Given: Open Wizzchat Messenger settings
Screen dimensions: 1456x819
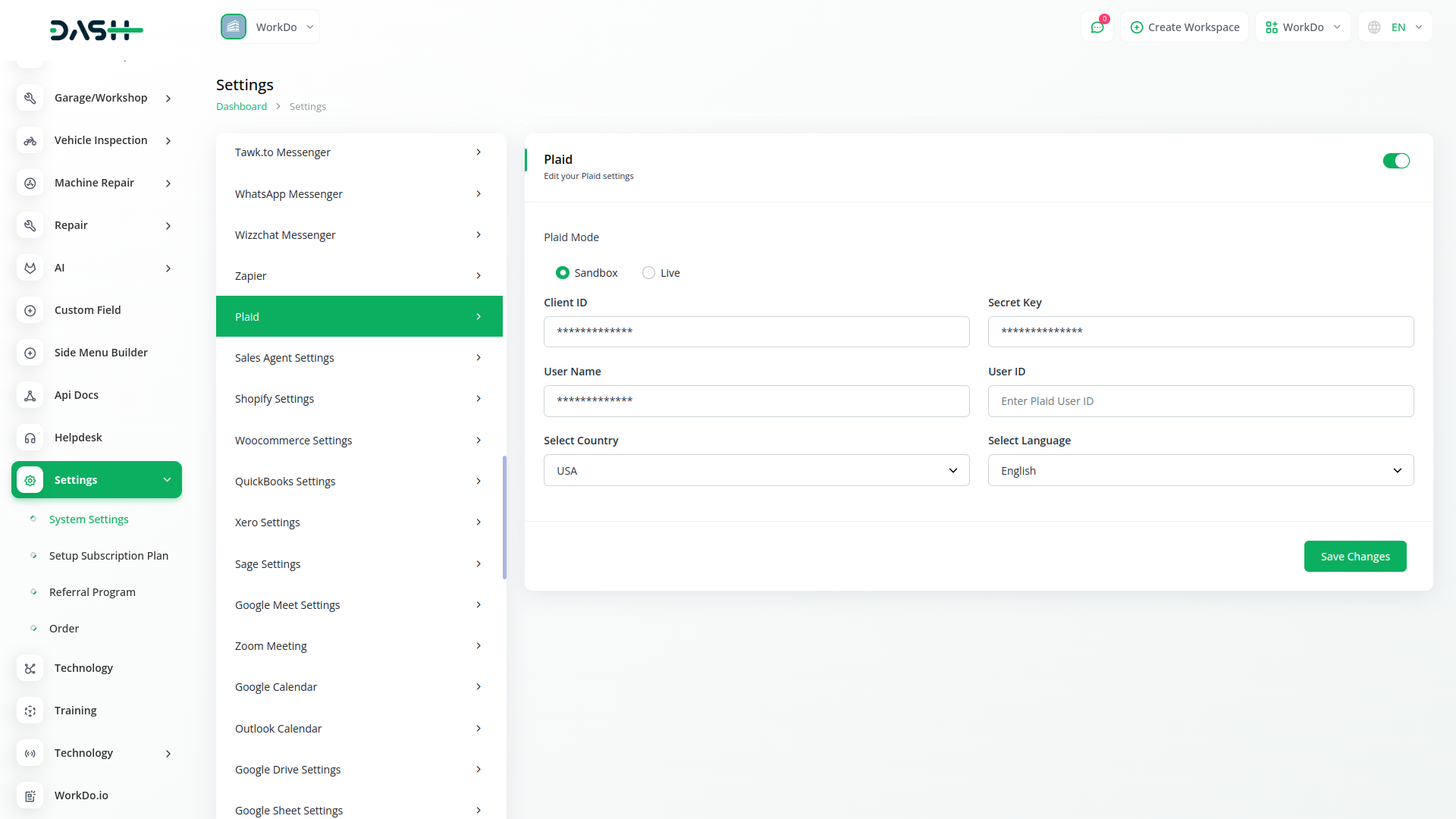Looking at the screenshot, I should coord(359,235).
